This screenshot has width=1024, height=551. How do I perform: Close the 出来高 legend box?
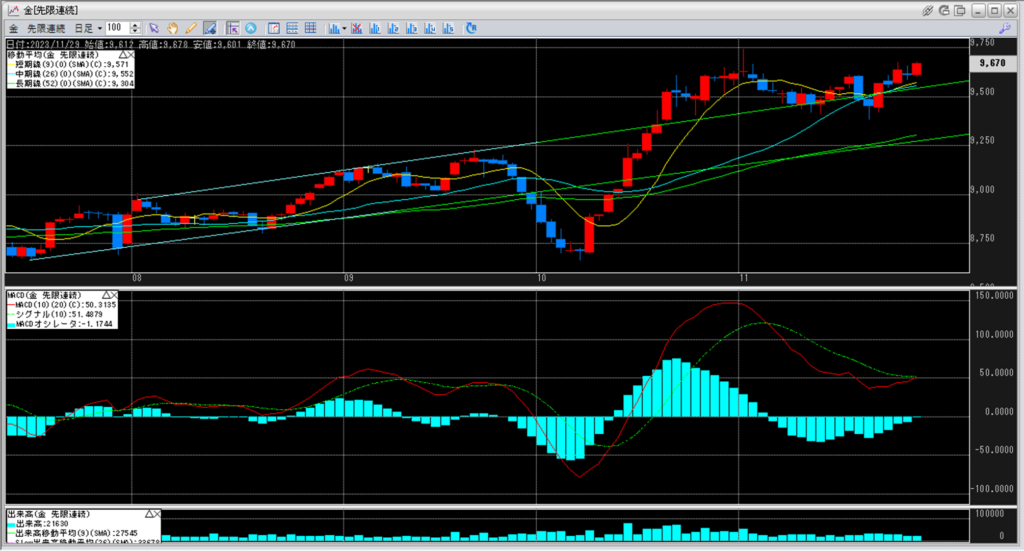(x=157, y=514)
